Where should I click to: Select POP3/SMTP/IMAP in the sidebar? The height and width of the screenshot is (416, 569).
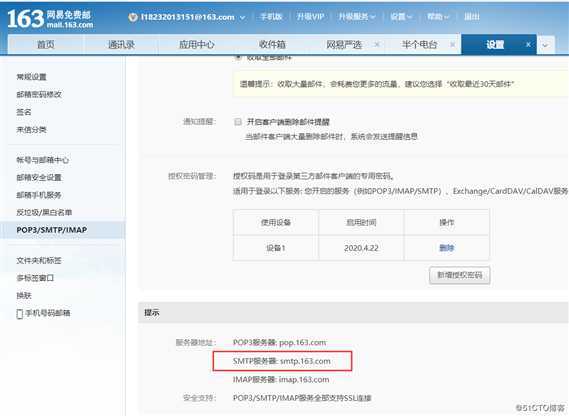[62, 230]
